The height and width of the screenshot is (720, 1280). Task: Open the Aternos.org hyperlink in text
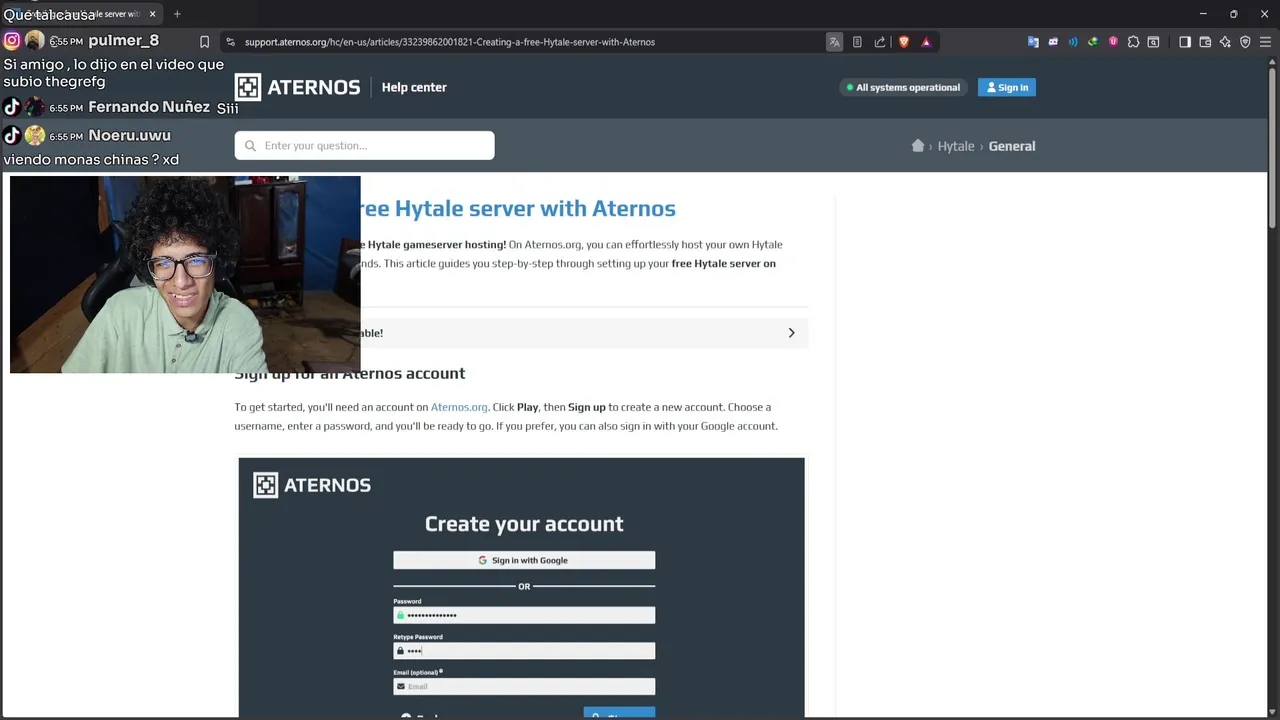click(x=459, y=407)
